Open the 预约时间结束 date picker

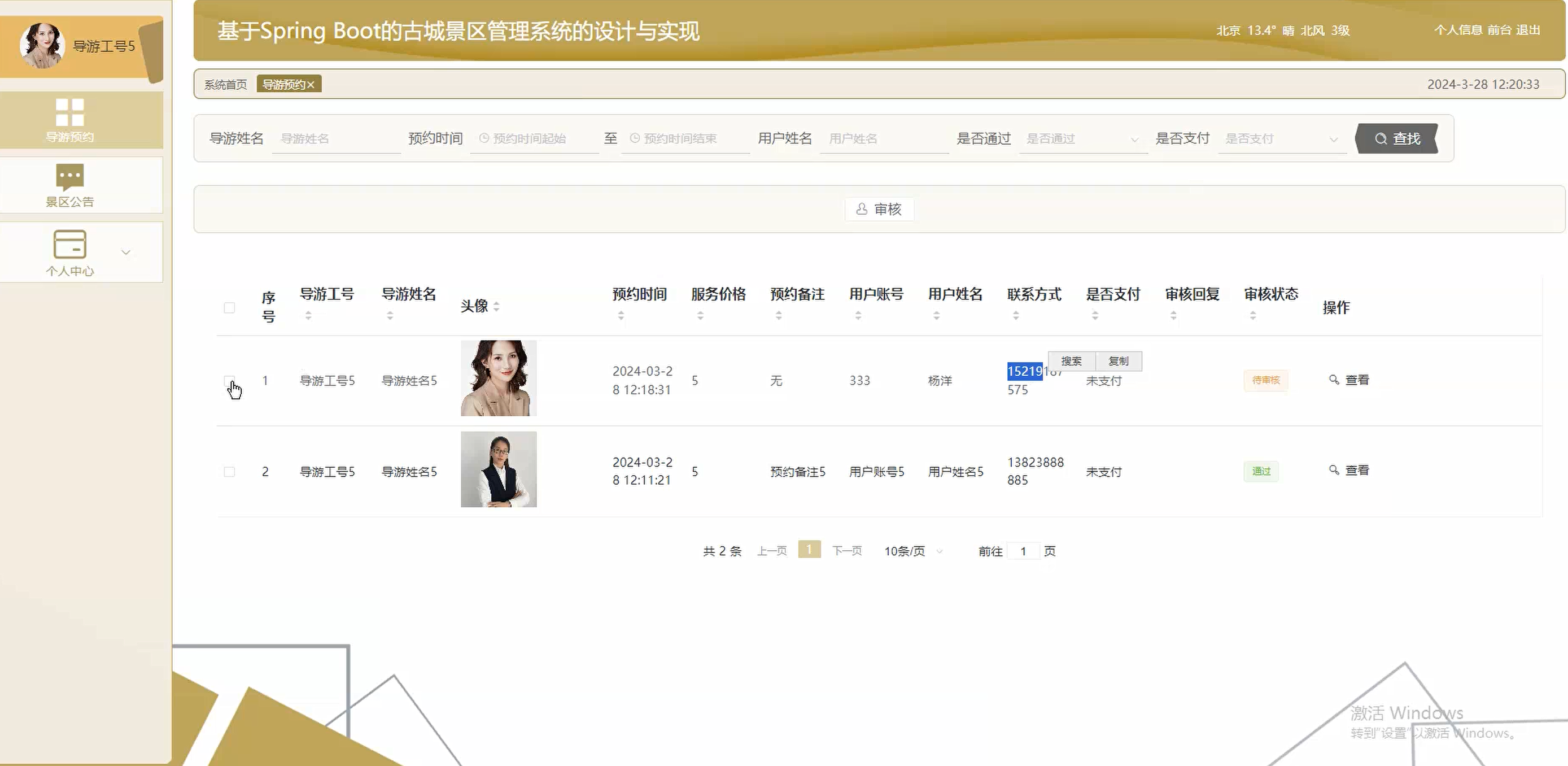coord(685,139)
